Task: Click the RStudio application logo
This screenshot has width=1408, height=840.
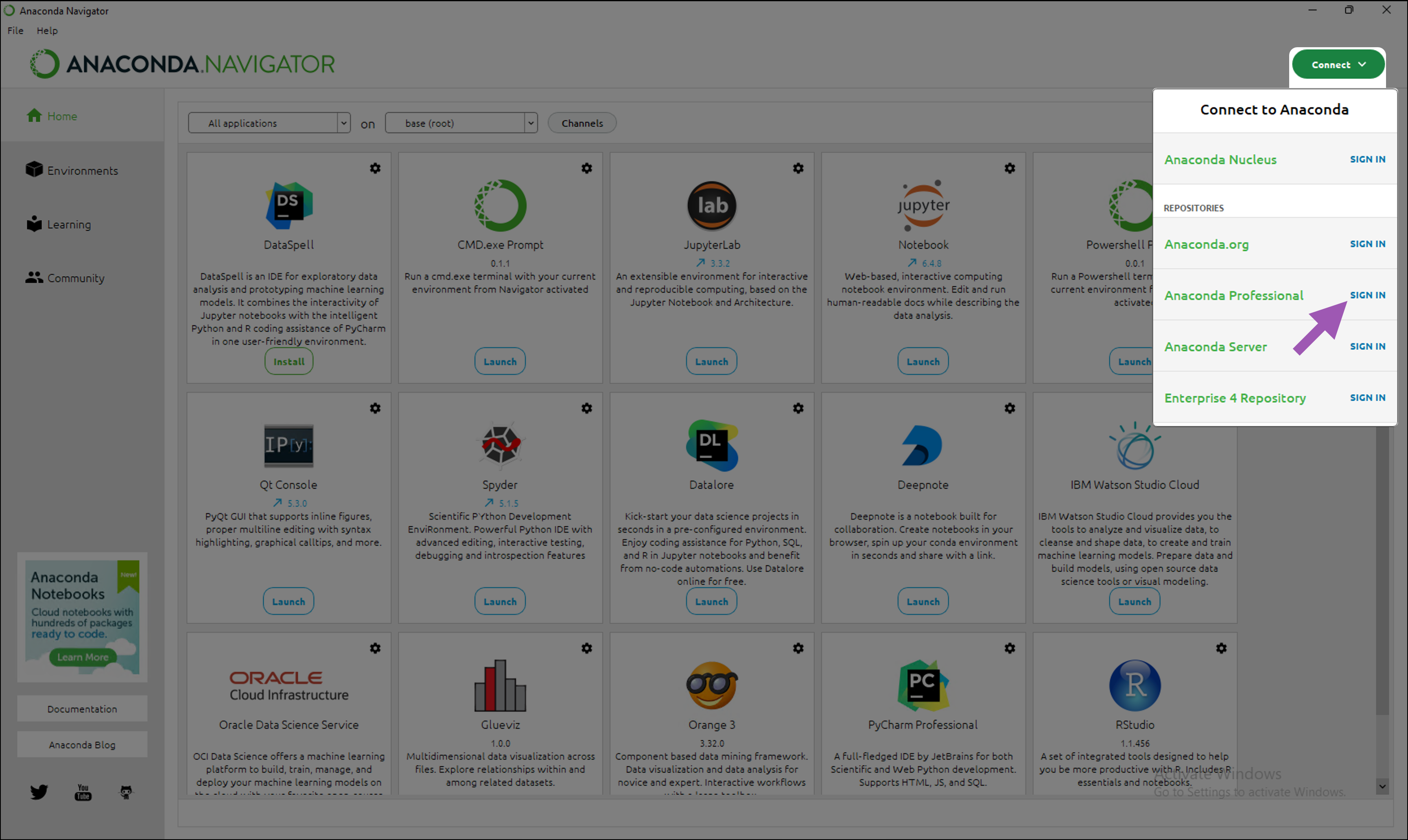Action: 1135,685
